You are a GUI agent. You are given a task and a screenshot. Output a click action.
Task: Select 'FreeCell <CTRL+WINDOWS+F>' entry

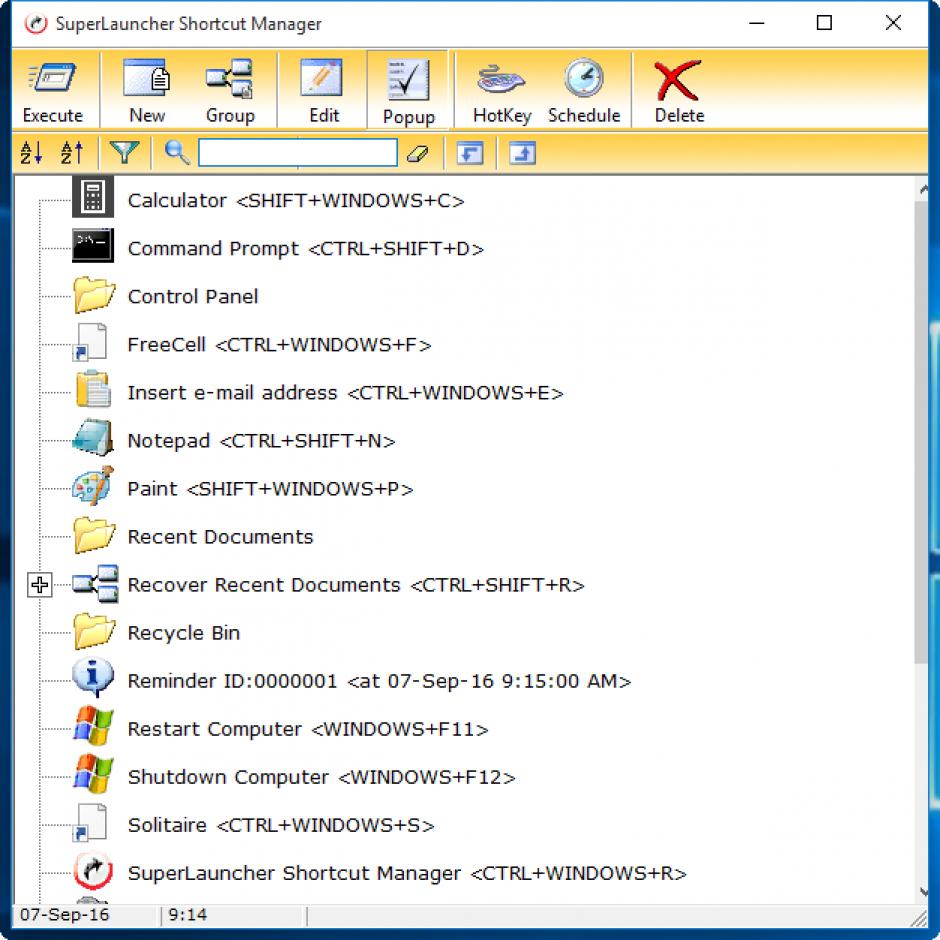click(x=279, y=345)
